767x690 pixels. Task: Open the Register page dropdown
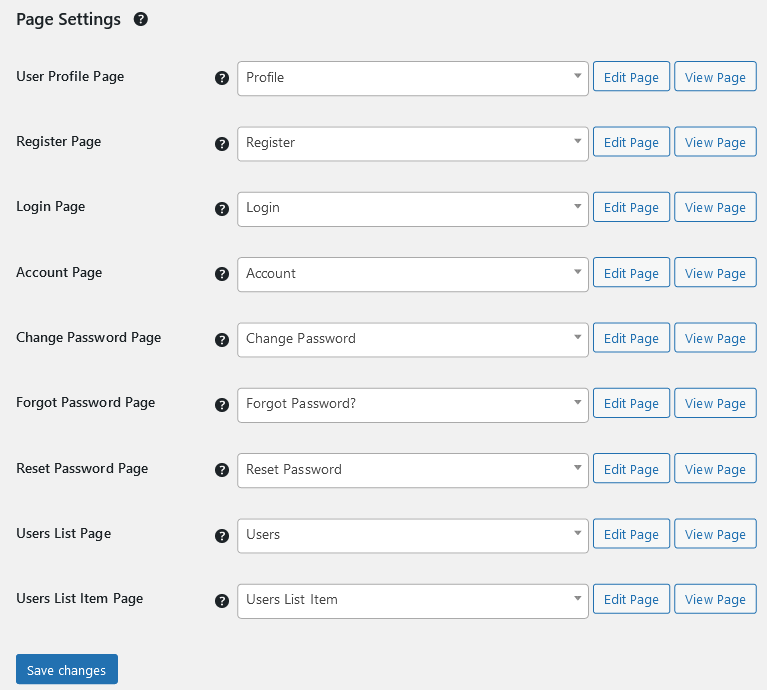point(413,144)
